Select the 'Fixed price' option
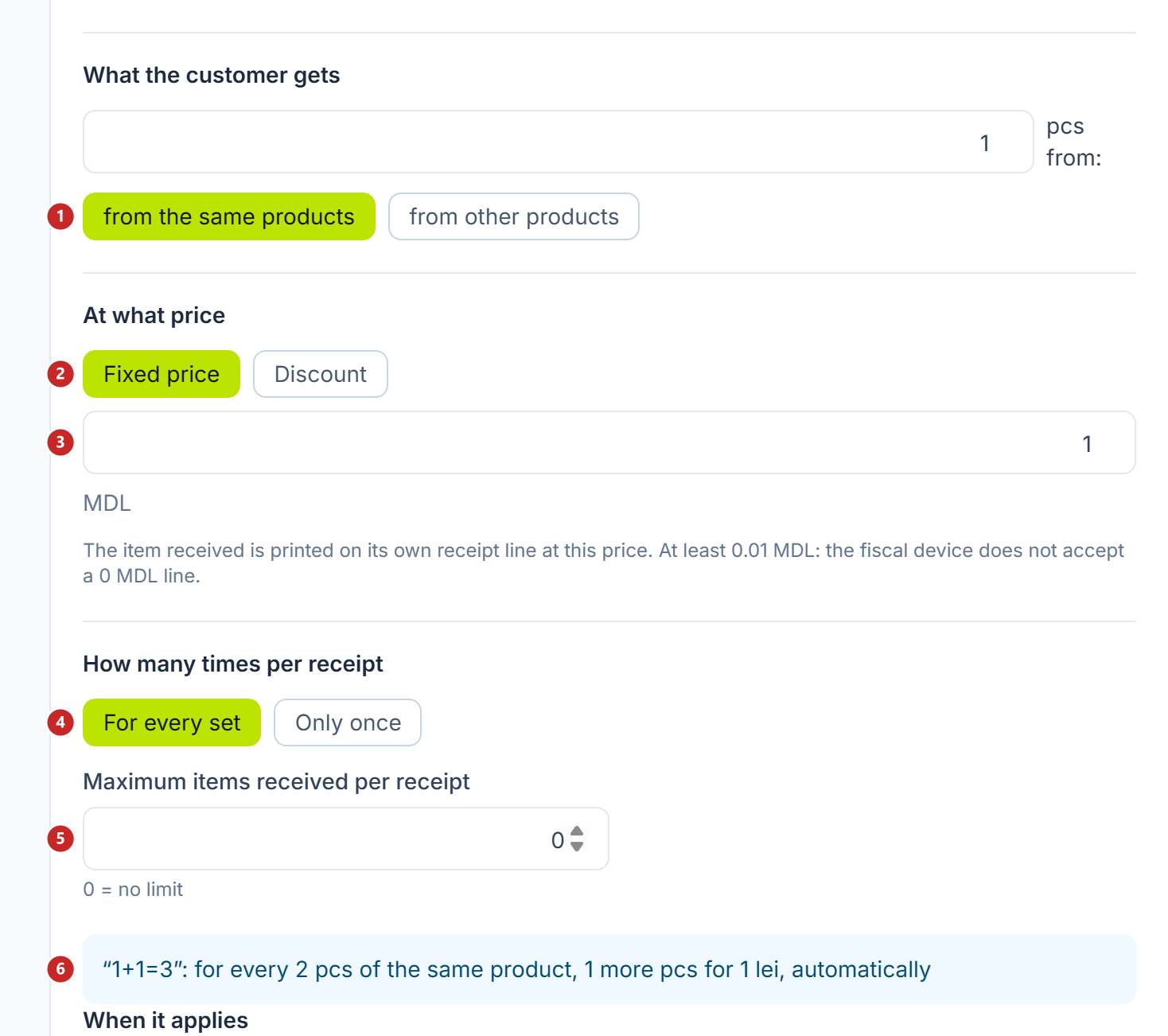Screen dimensions: 1168x1036 [162, 374]
